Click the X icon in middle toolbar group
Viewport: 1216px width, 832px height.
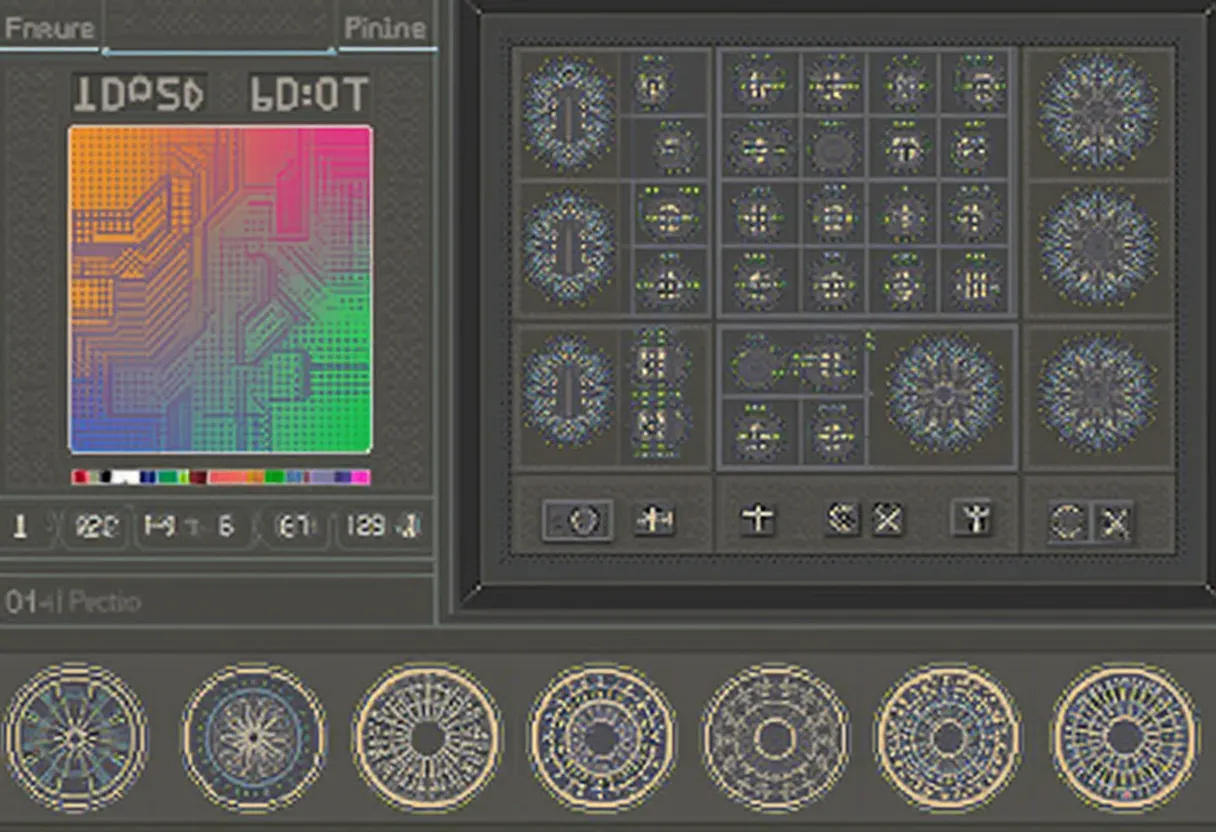click(x=887, y=519)
